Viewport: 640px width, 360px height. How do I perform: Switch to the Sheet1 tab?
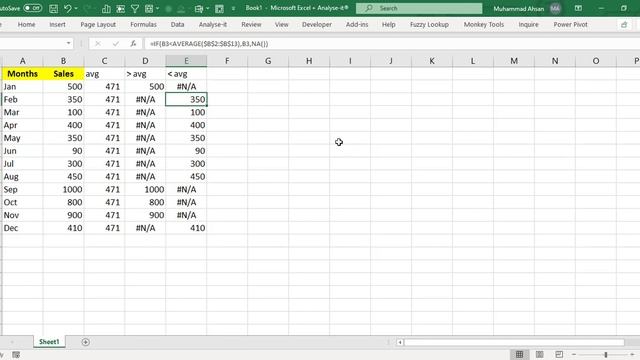49,342
